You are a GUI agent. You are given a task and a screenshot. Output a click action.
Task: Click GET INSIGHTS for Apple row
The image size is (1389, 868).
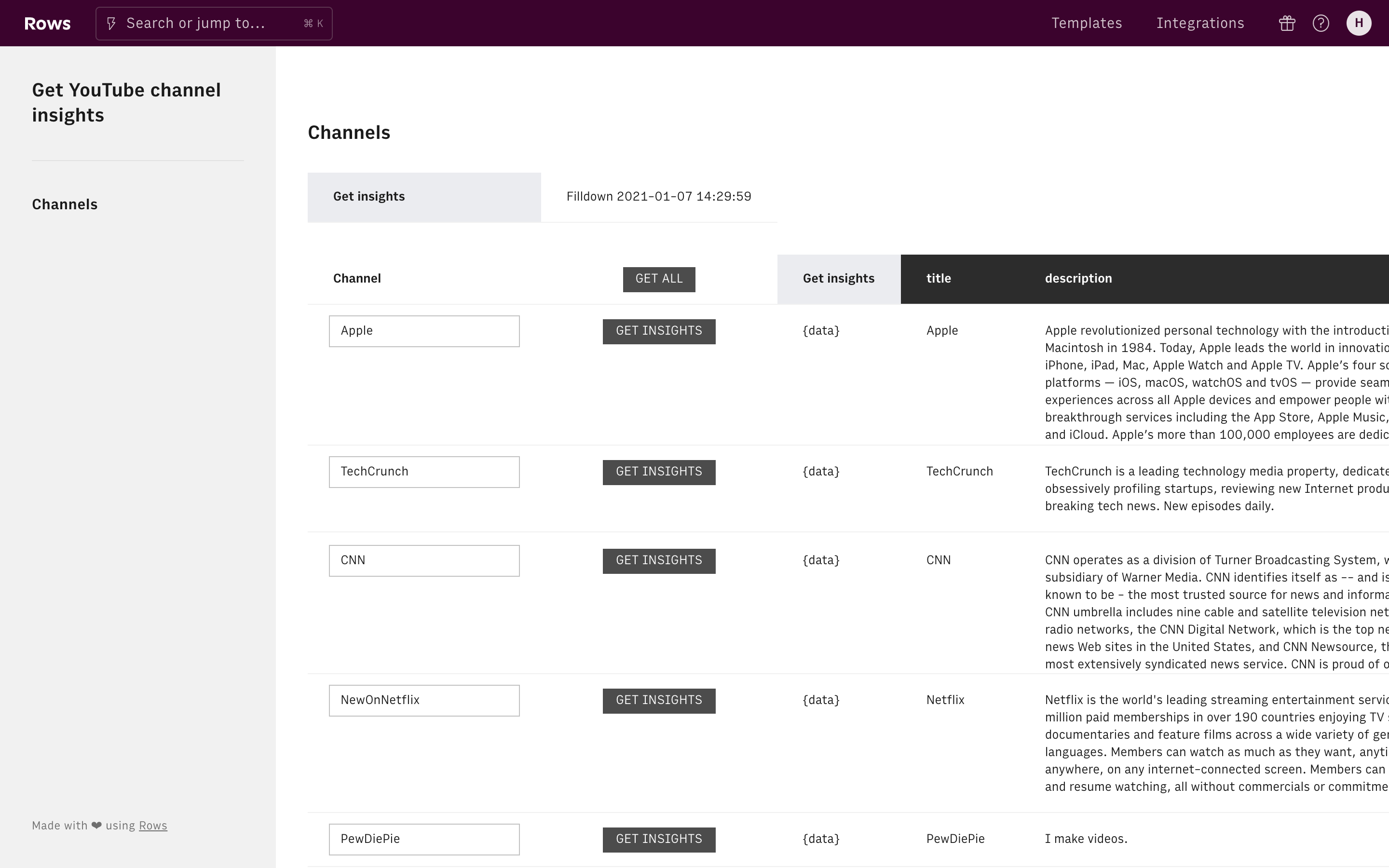[658, 331]
